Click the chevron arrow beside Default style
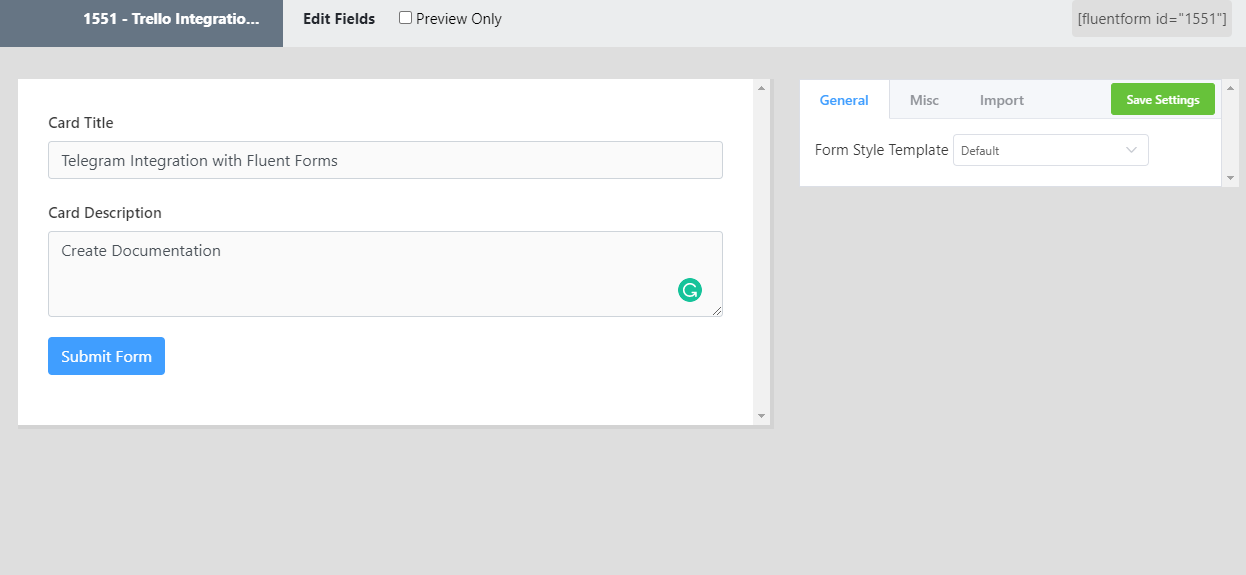Viewport: 1246px width, 575px height. (x=1131, y=150)
